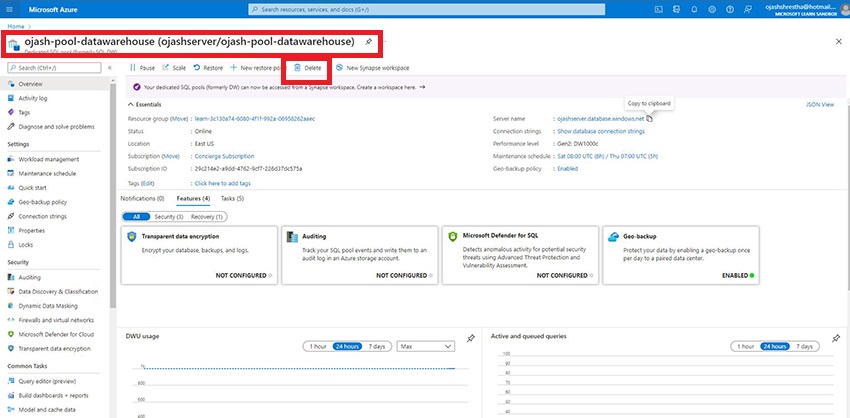Open Cloud Shell from the top bar
This screenshot has width=850, height=418.
tap(659, 9)
